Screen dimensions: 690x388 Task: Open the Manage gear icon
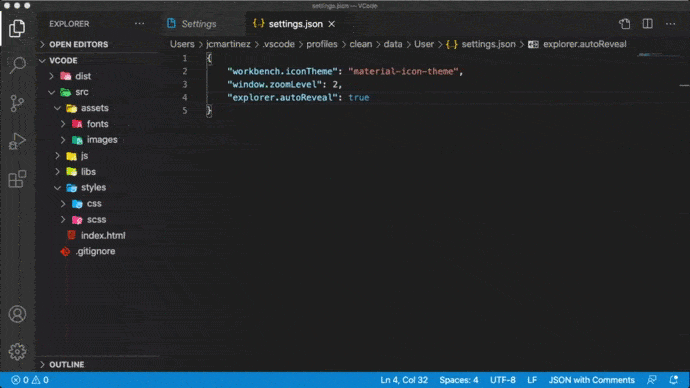17,351
